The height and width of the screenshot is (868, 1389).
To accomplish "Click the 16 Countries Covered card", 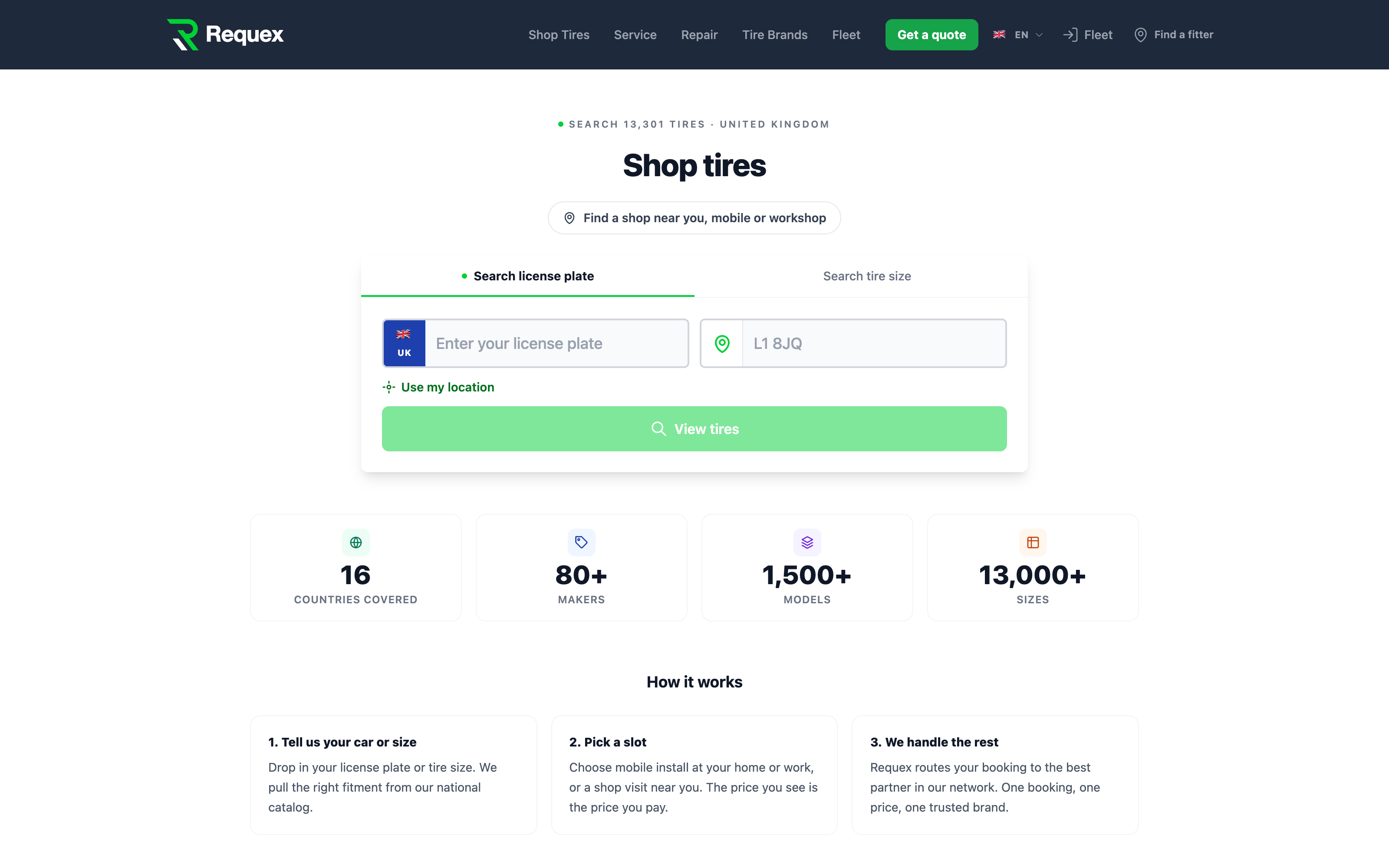I will [x=356, y=568].
